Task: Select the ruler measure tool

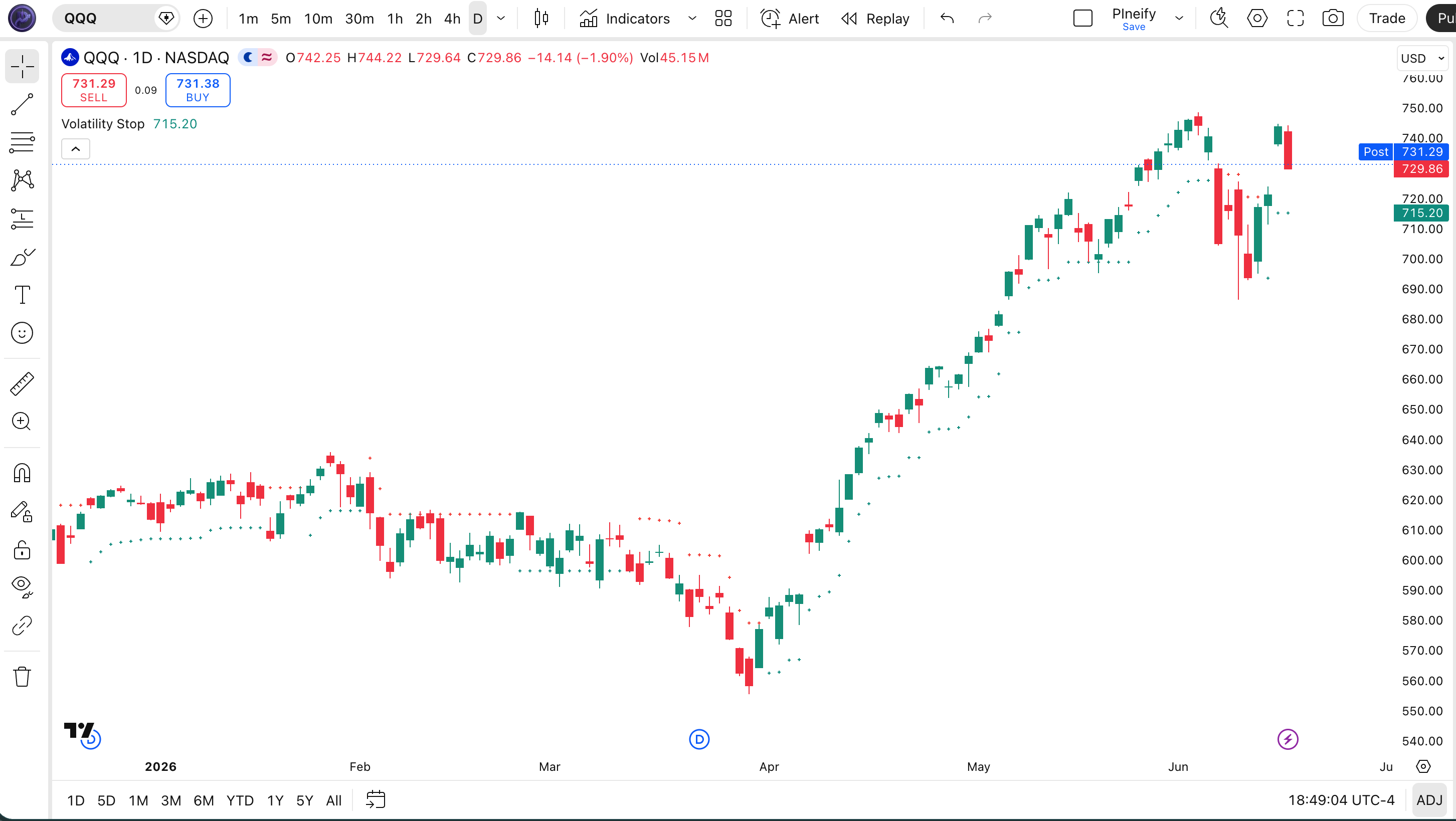Action: (22, 384)
